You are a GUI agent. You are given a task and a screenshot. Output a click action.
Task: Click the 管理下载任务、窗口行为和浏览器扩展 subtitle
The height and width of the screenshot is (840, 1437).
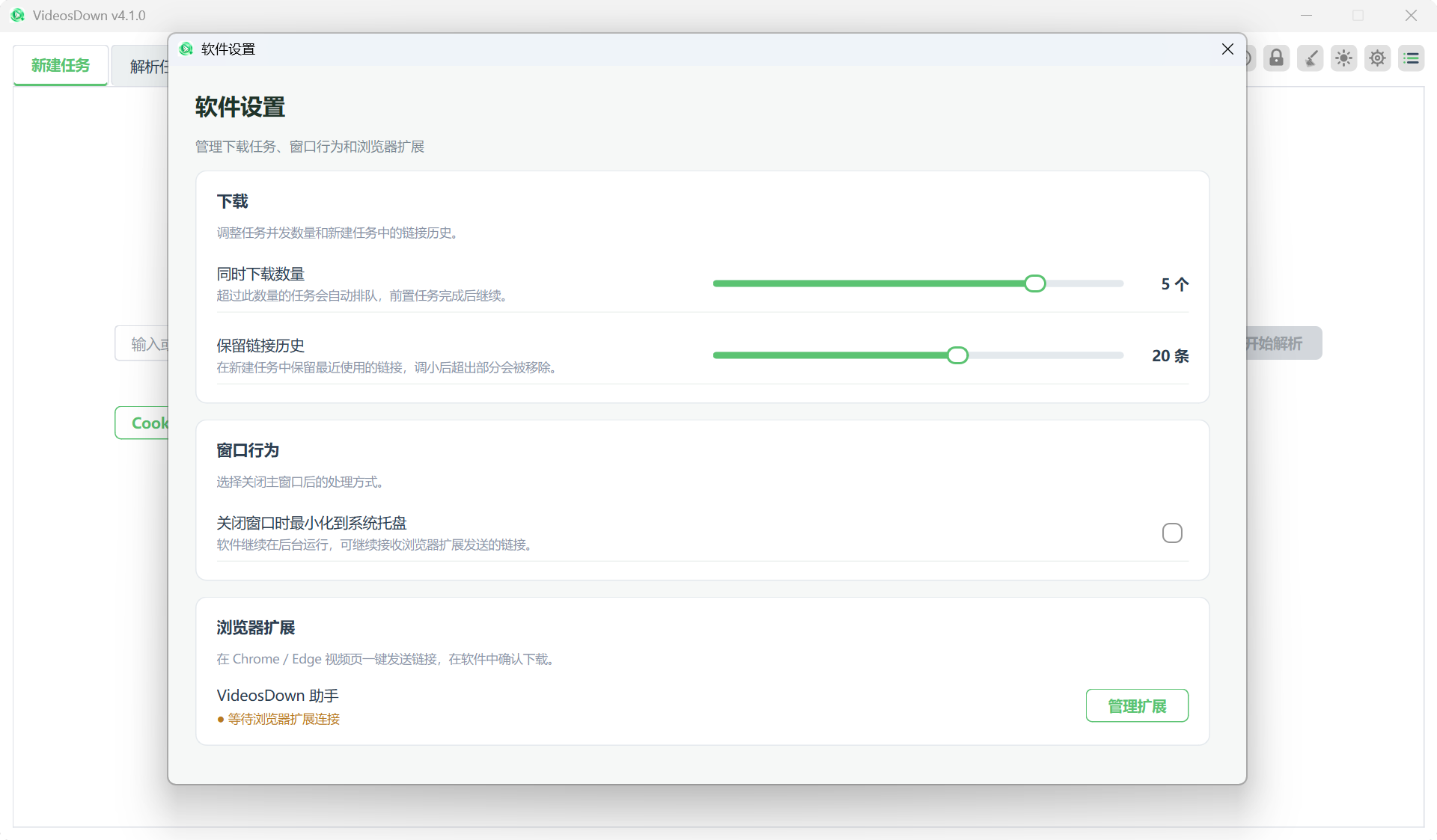(x=310, y=147)
